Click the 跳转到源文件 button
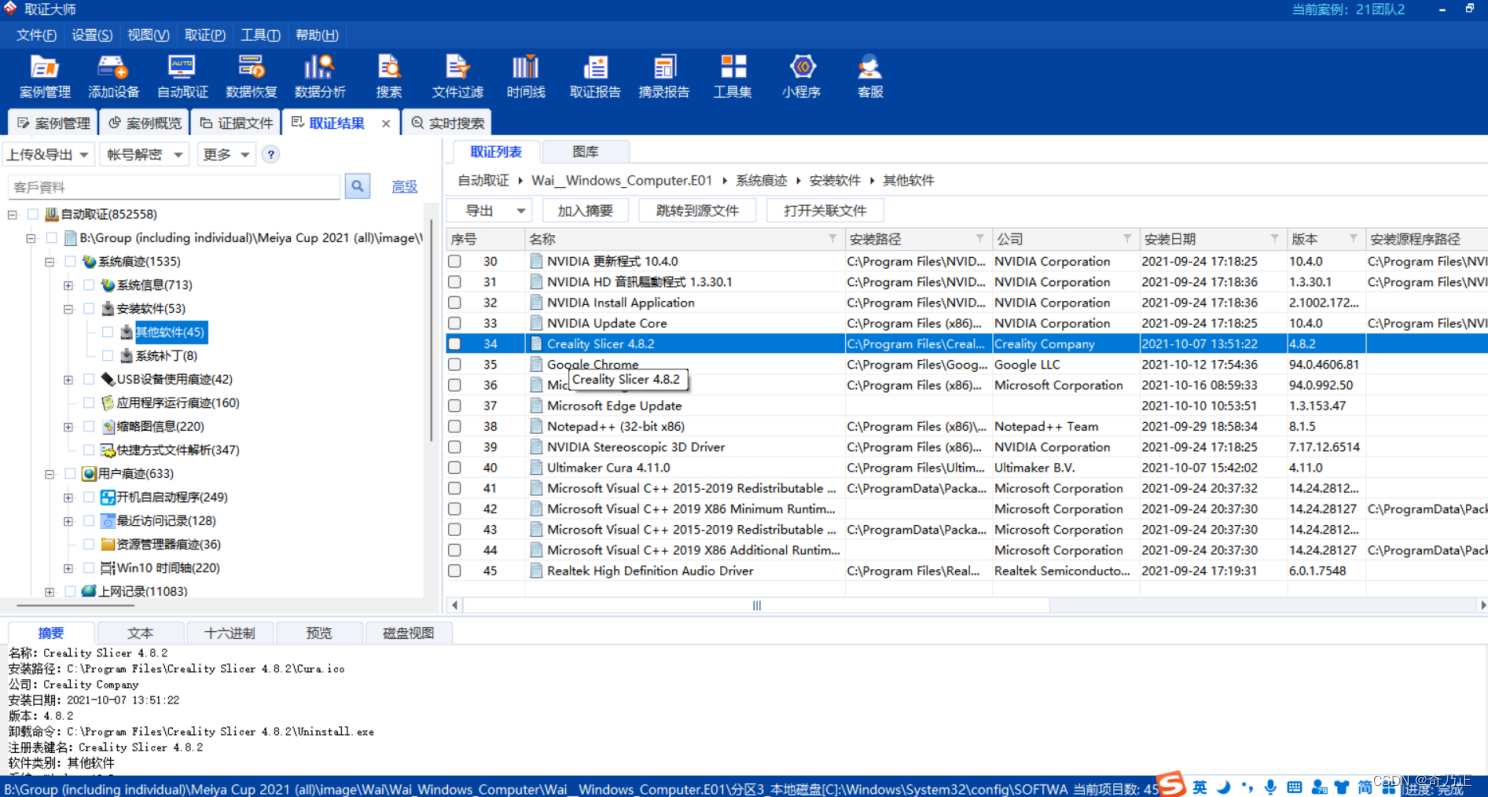 tap(697, 211)
